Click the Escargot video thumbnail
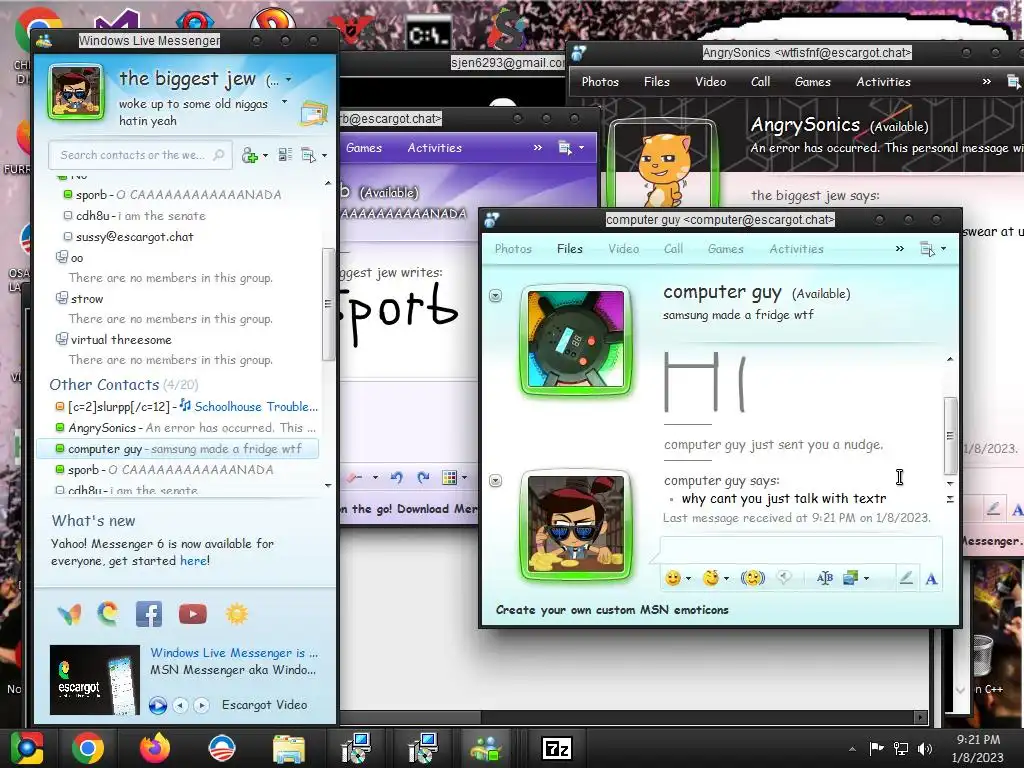Image resolution: width=1024 pixels, height=768 pixels. [95, 680]
